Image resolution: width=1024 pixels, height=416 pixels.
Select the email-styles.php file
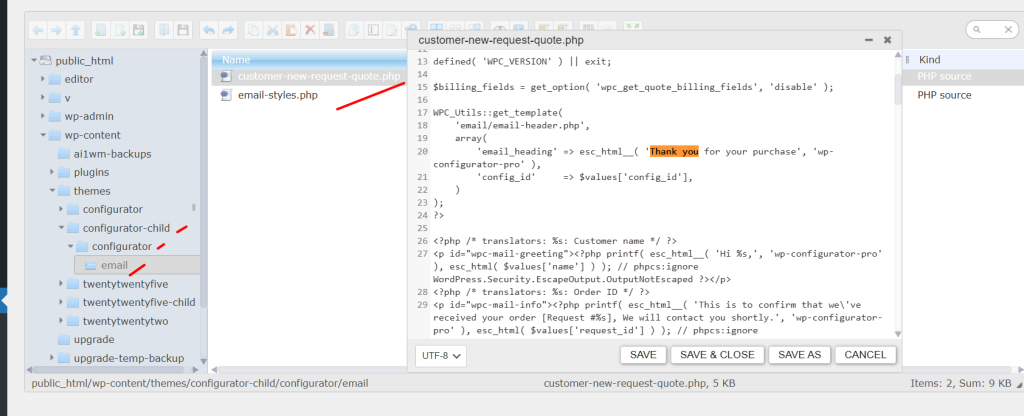point(278,95)
